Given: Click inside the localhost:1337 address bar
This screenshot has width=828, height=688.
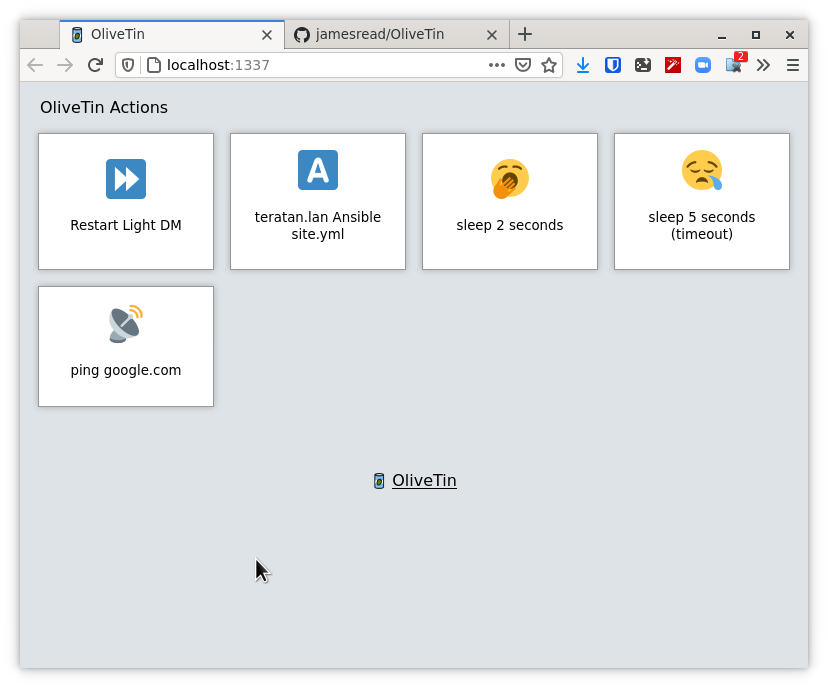Looking at the screenshot, I should 300,64.
